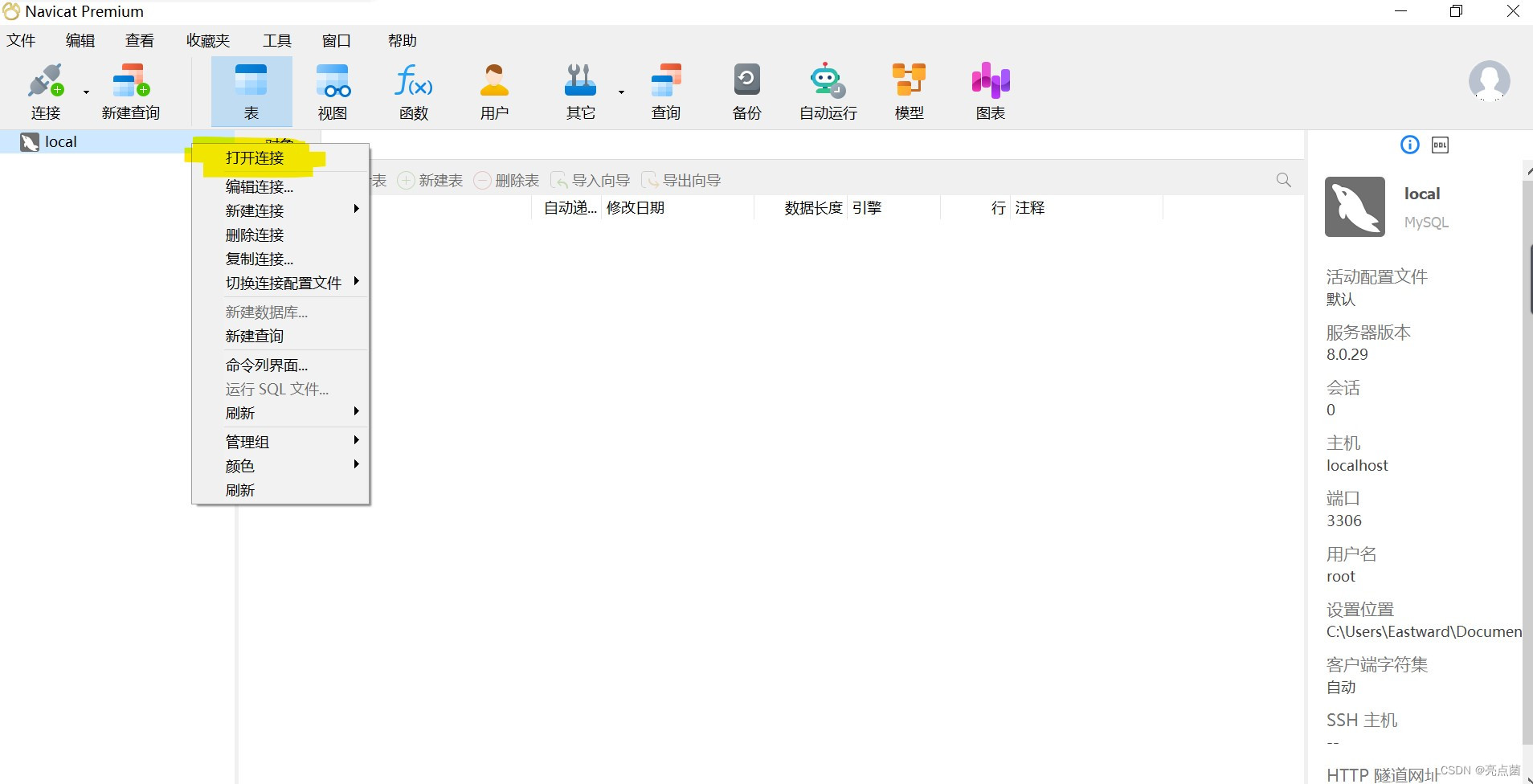Expand the 新建连接 submenu
The image size is (1533, 784).
(x=280, y=210)
